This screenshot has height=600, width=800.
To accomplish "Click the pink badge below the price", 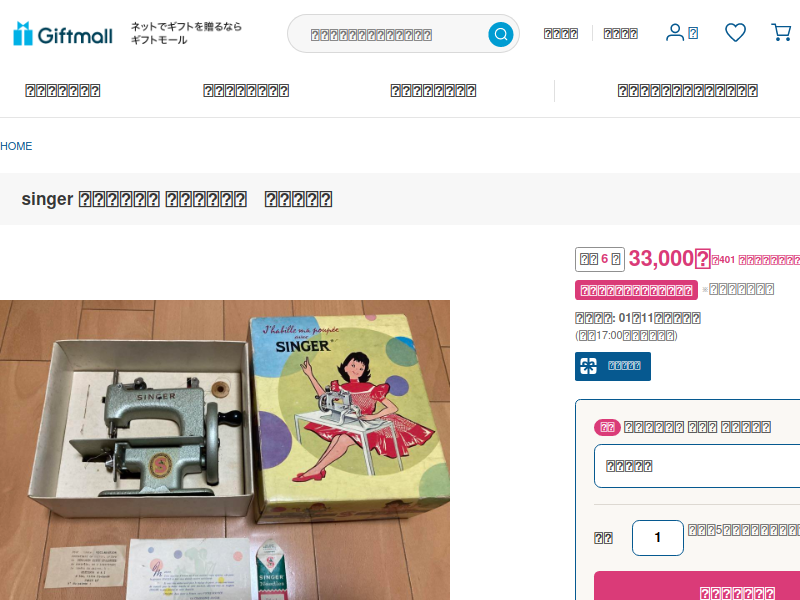I will click(x=636, y=290).
